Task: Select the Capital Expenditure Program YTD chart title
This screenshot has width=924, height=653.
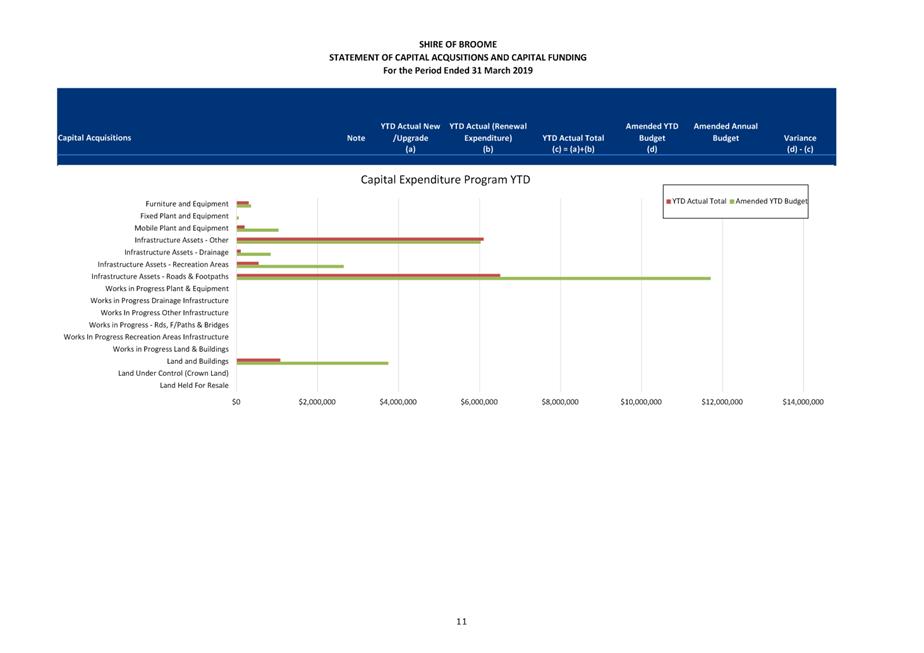Action: (x=445, y=180)
